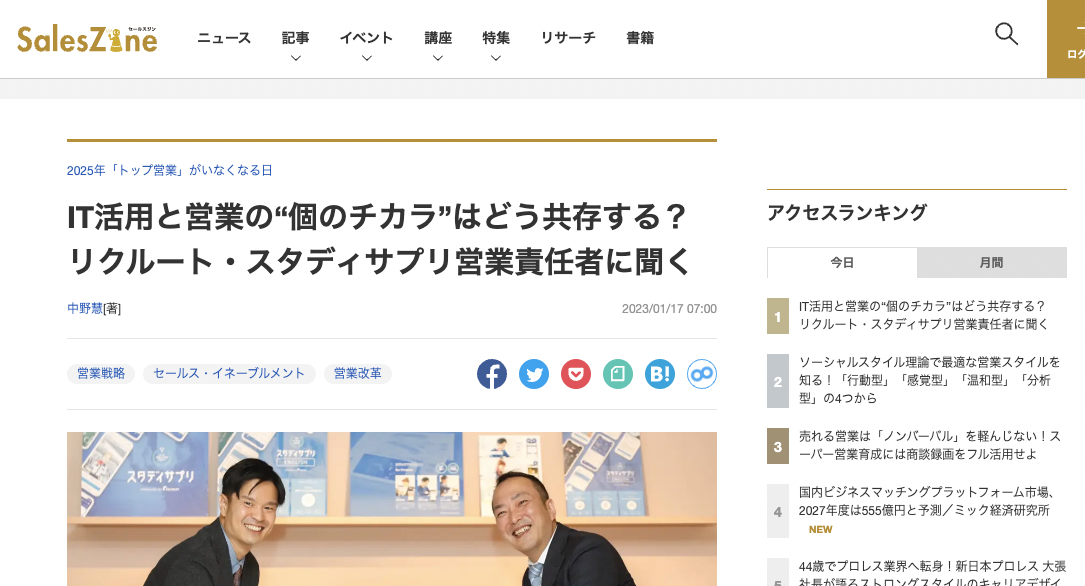Expand the イベント dropdown chevron
Screen dimensions: 1085x586
[x=367, y=58]
